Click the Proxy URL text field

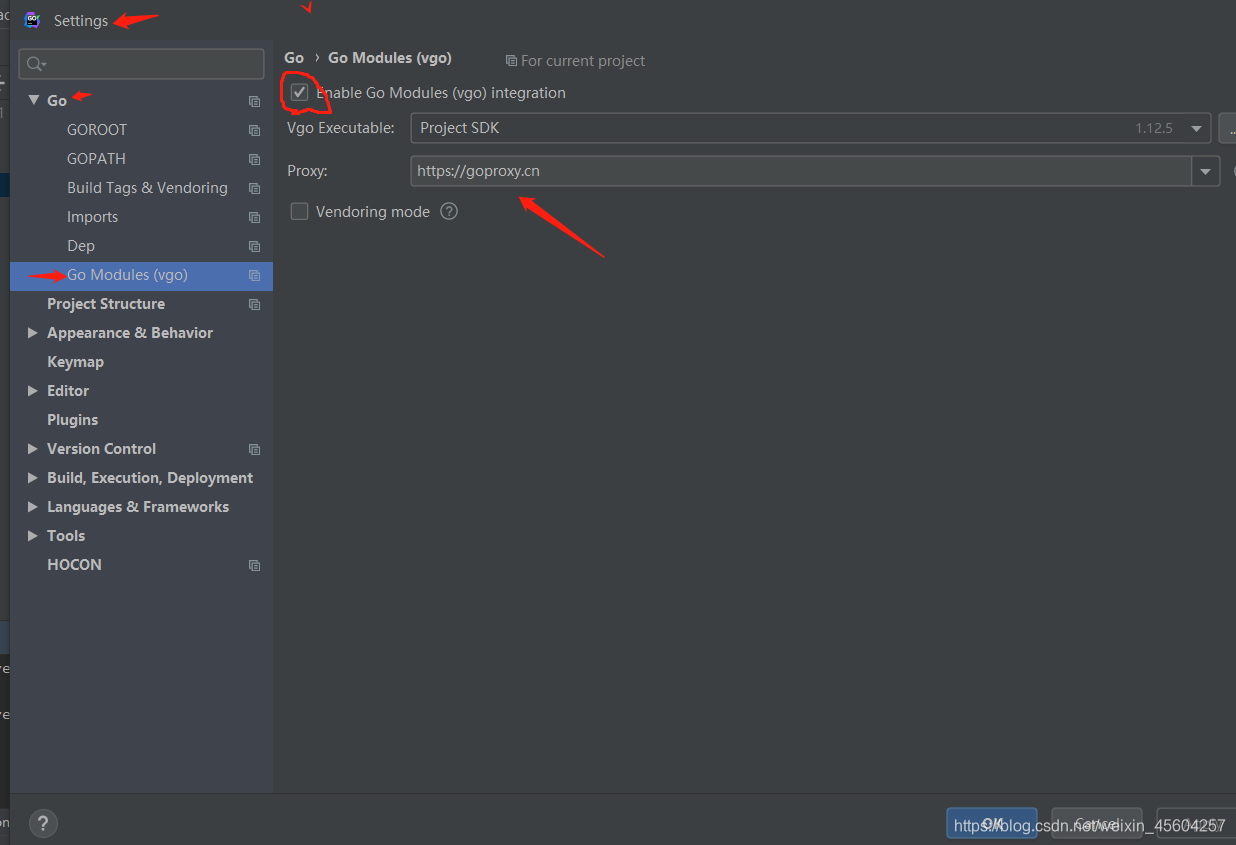[801, 171]
